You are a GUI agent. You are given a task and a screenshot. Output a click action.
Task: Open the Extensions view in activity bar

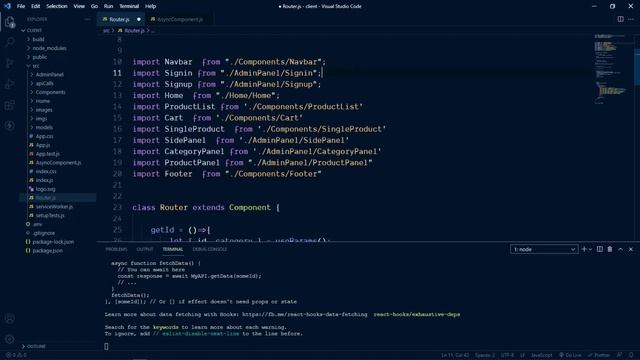click(9, 105)
